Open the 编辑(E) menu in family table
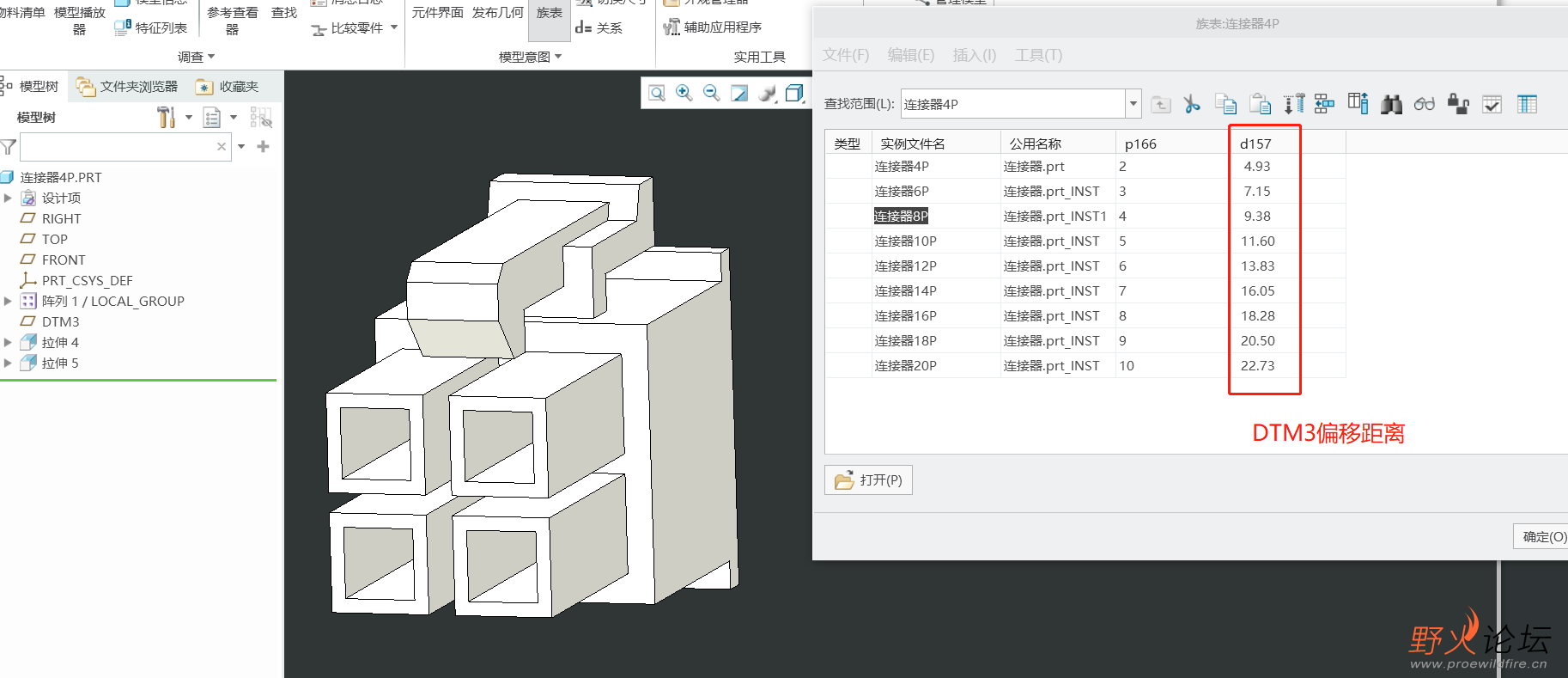The width and height of the screenshot is (1568, 678). coord(911,55)
